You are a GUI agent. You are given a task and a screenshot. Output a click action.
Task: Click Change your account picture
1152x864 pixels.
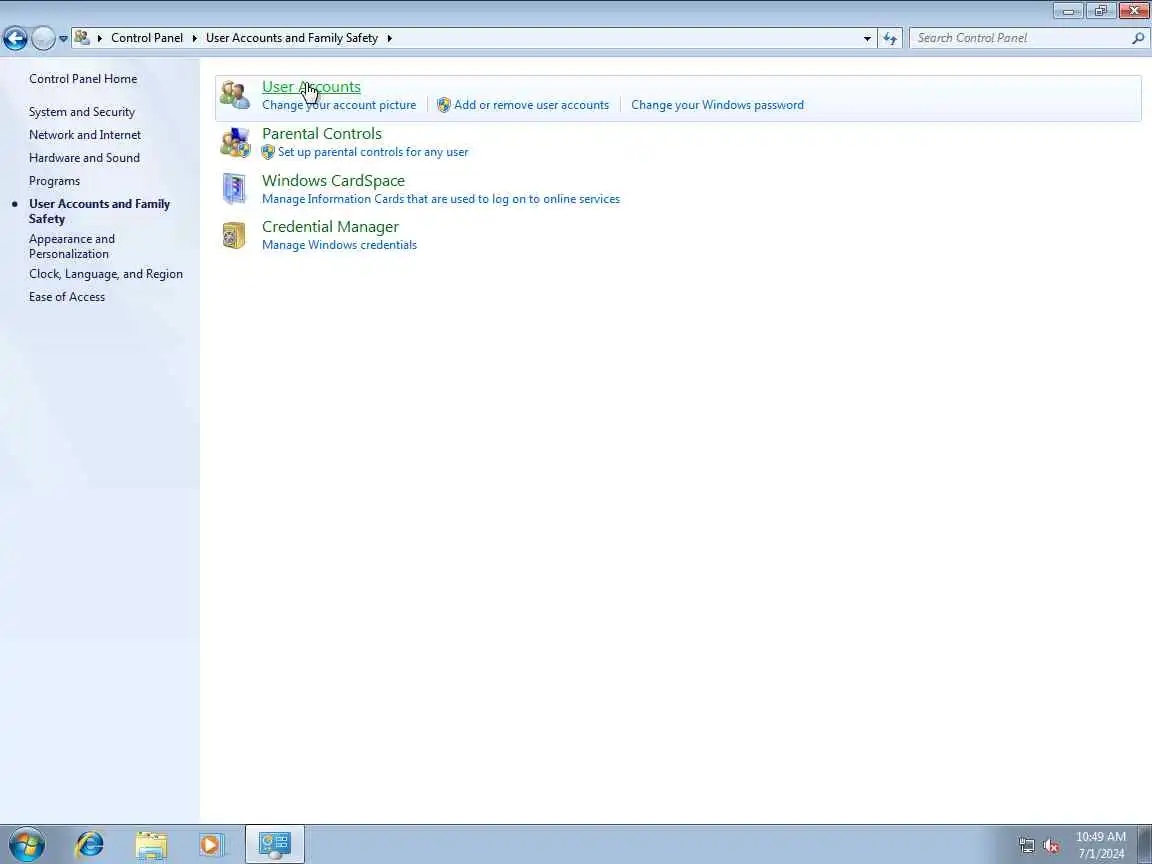[x=339, y=105]
